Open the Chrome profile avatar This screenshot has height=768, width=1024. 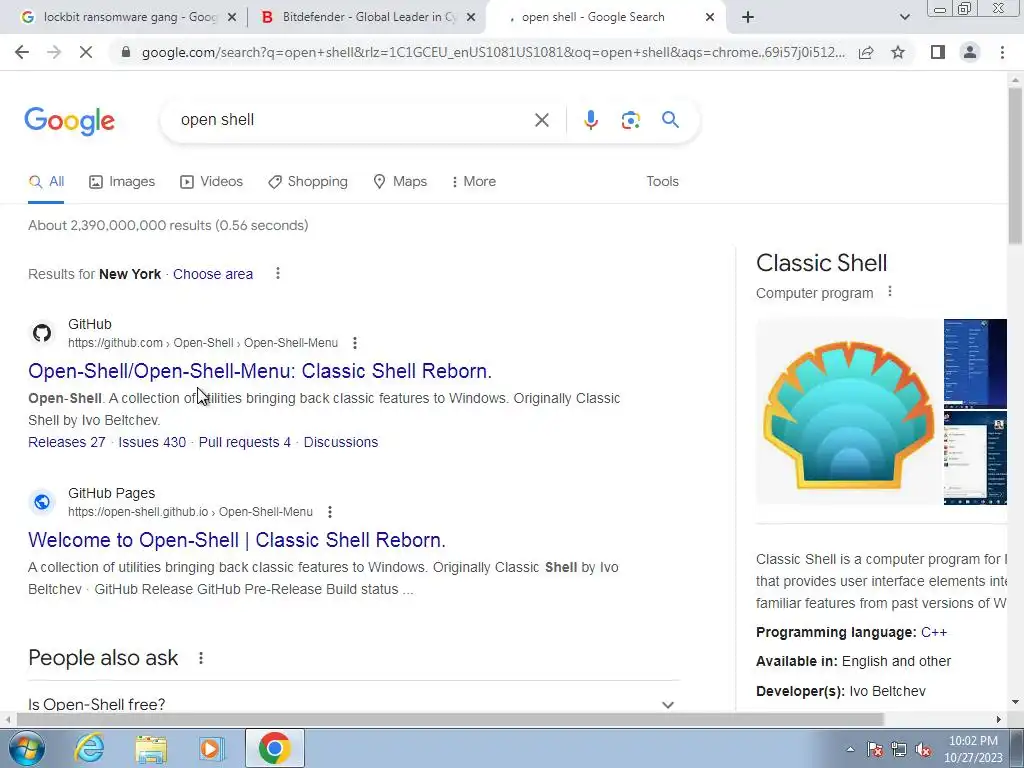970,52
